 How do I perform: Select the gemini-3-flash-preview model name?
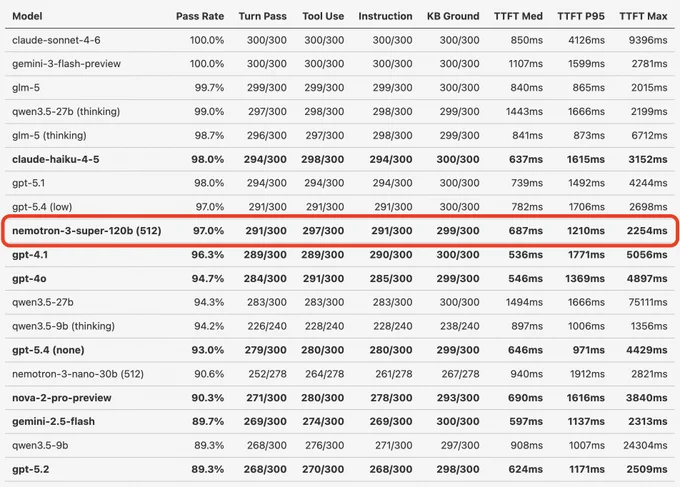pos(66,64)
